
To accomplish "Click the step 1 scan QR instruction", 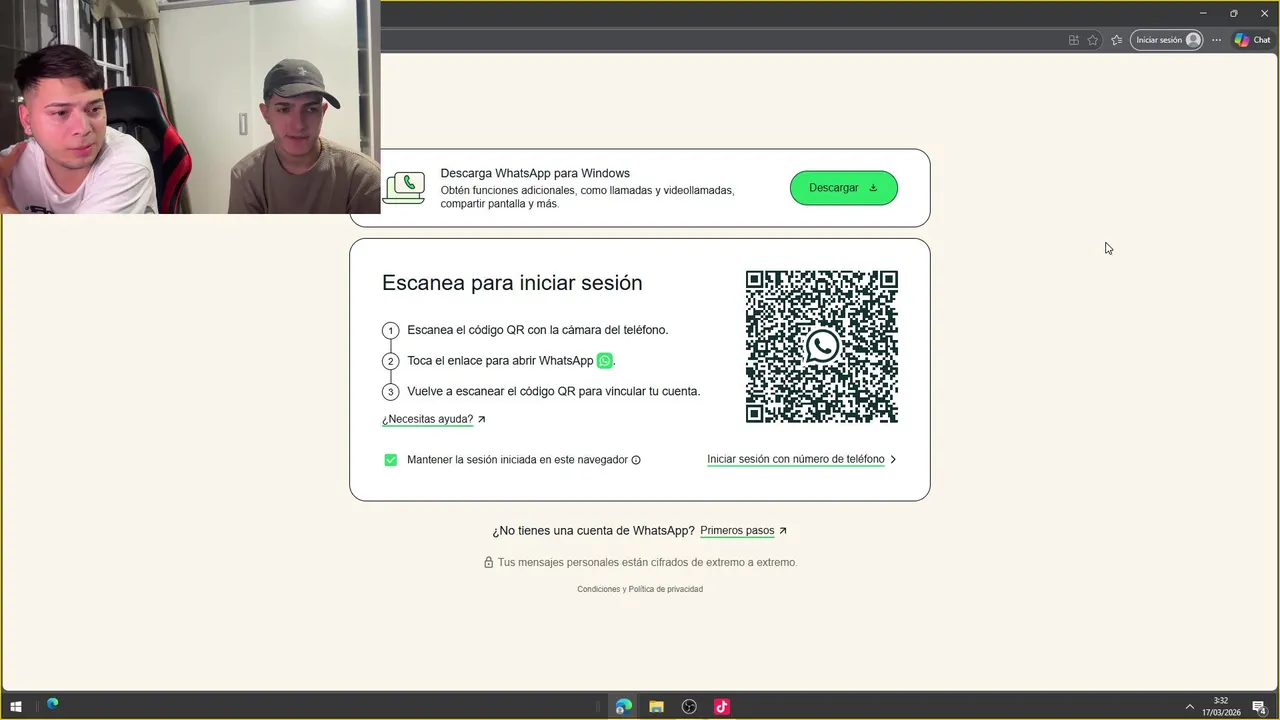I will tap(537, 330).
